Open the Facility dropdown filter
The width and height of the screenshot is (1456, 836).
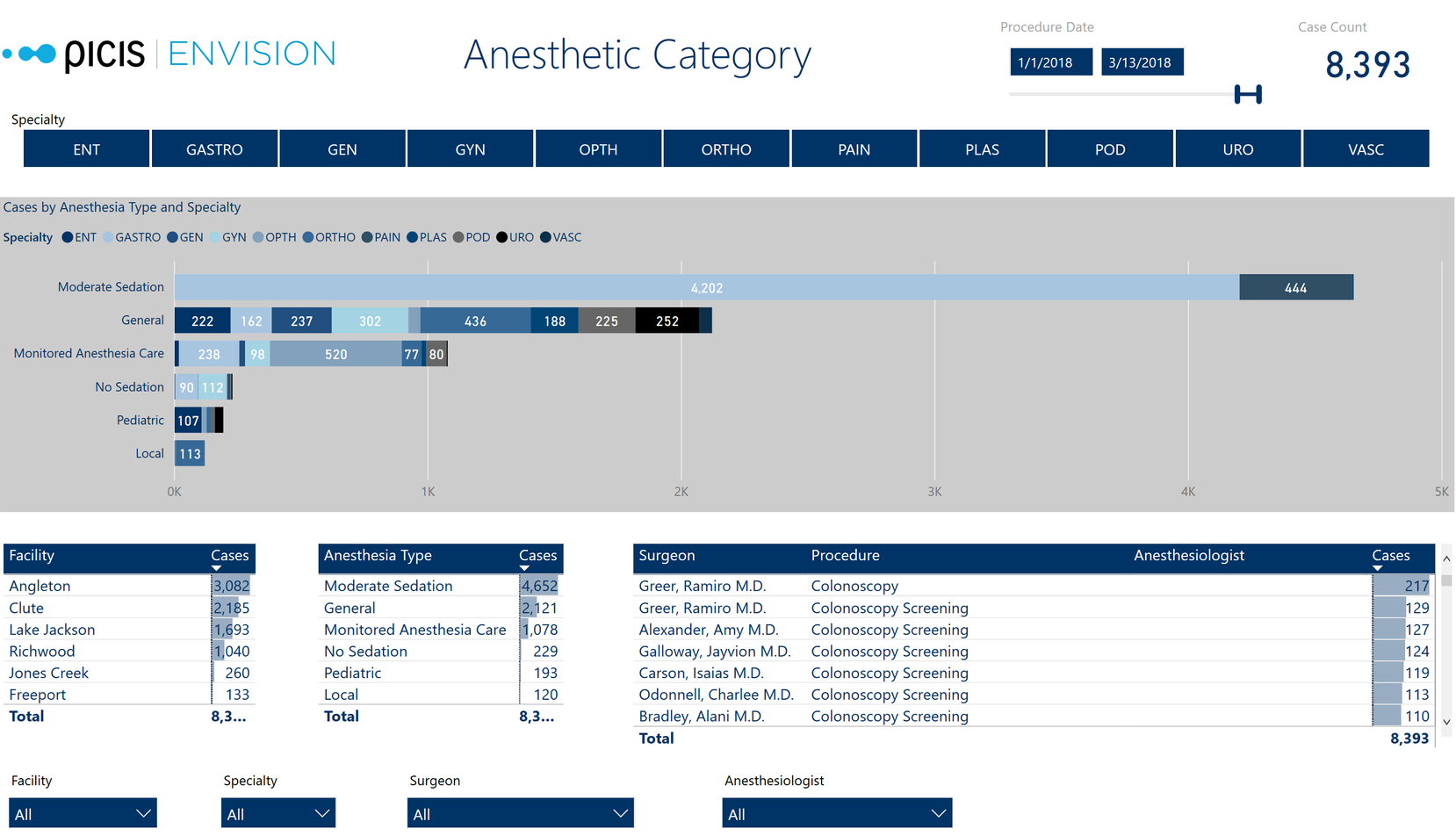click(x=83, y=813)
